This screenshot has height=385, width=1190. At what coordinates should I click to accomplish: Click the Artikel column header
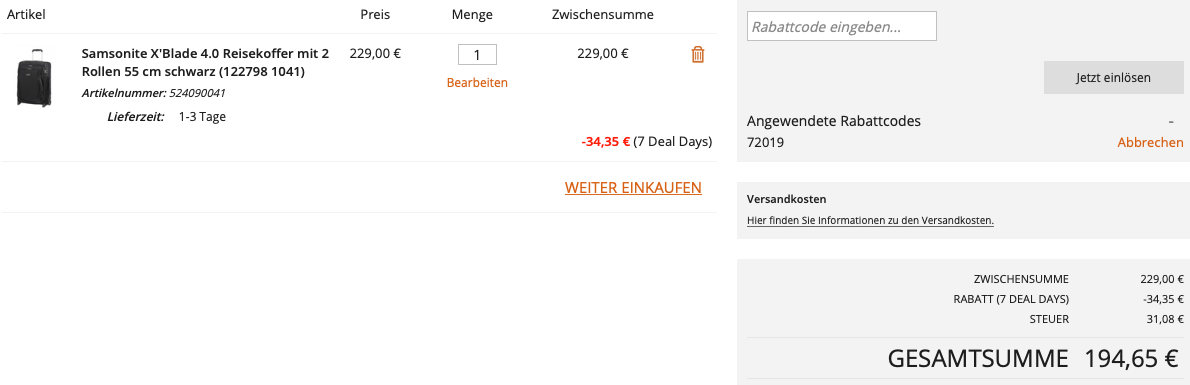pyautogui.click(x=27, y=14)
